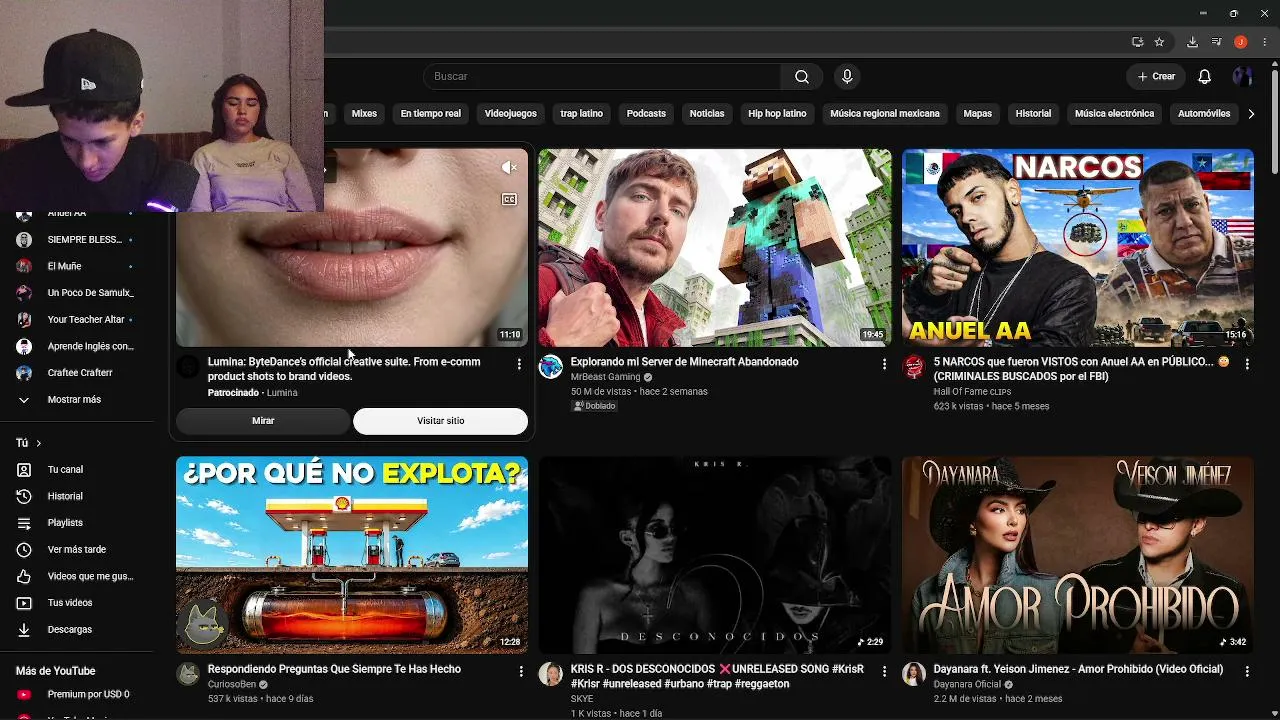The width and height of the screenshot is (1280, 720).
Task: Select the Noticias chip
Action: [x=707, y=114]
